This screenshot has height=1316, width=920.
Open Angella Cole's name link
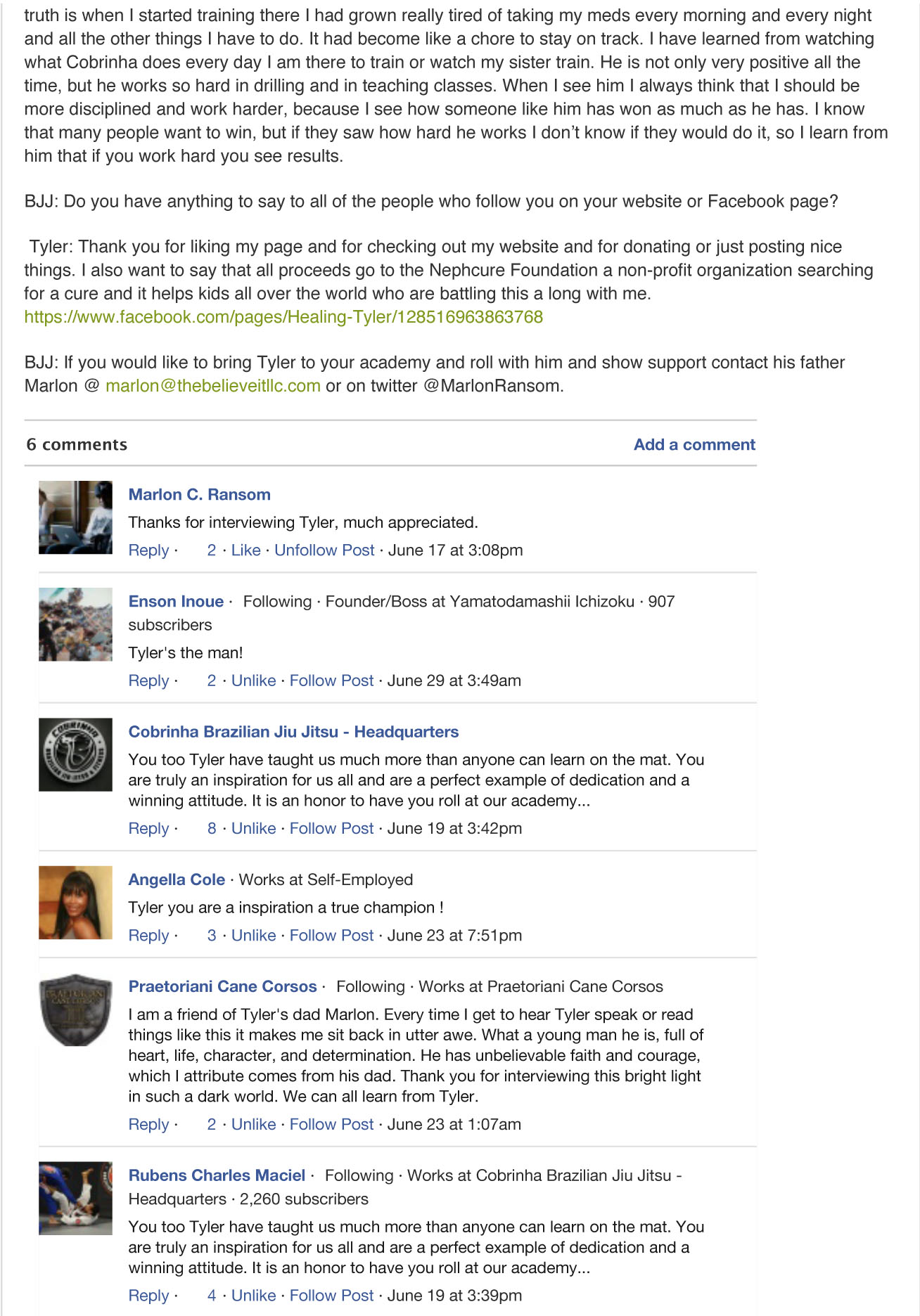click(x=177, y=880)
